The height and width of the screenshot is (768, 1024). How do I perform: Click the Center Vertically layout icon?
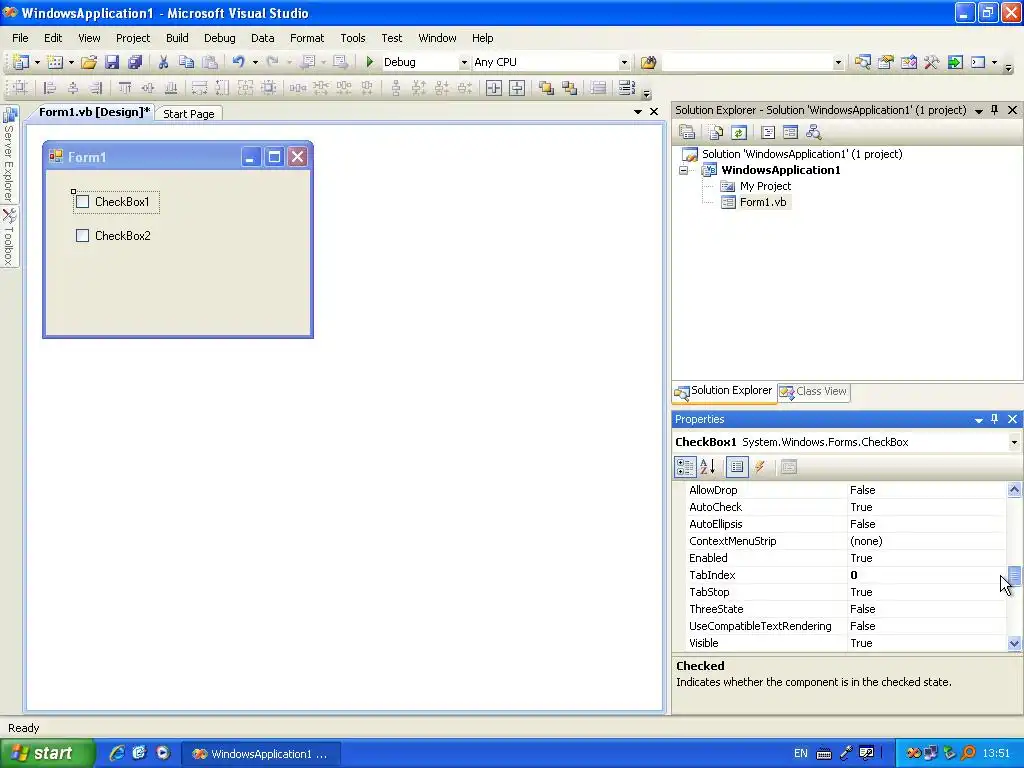coord(517,88)
